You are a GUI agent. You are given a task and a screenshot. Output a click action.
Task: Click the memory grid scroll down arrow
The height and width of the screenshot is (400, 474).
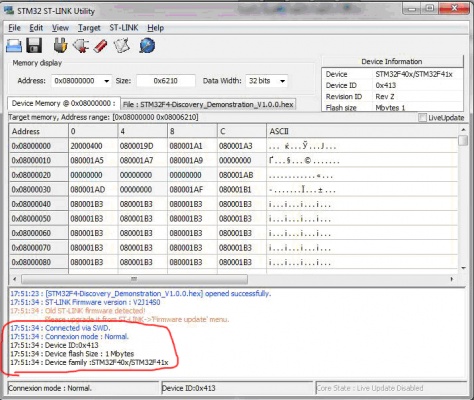[463, 268]
